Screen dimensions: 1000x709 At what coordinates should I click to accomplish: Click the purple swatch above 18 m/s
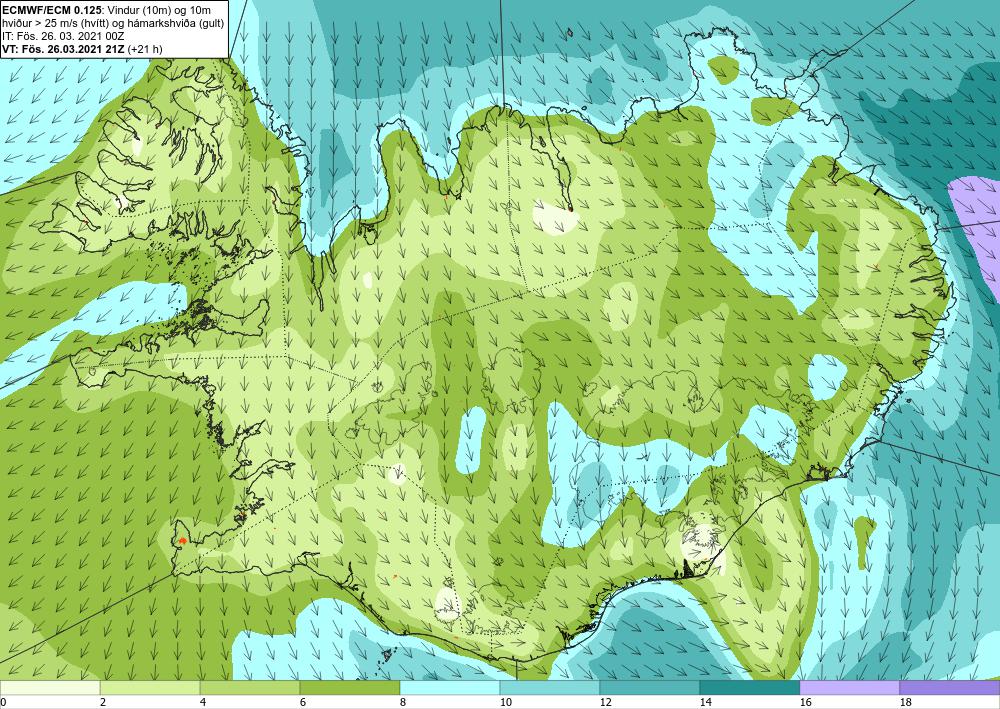pyautogui.click(x=950, y=687)
